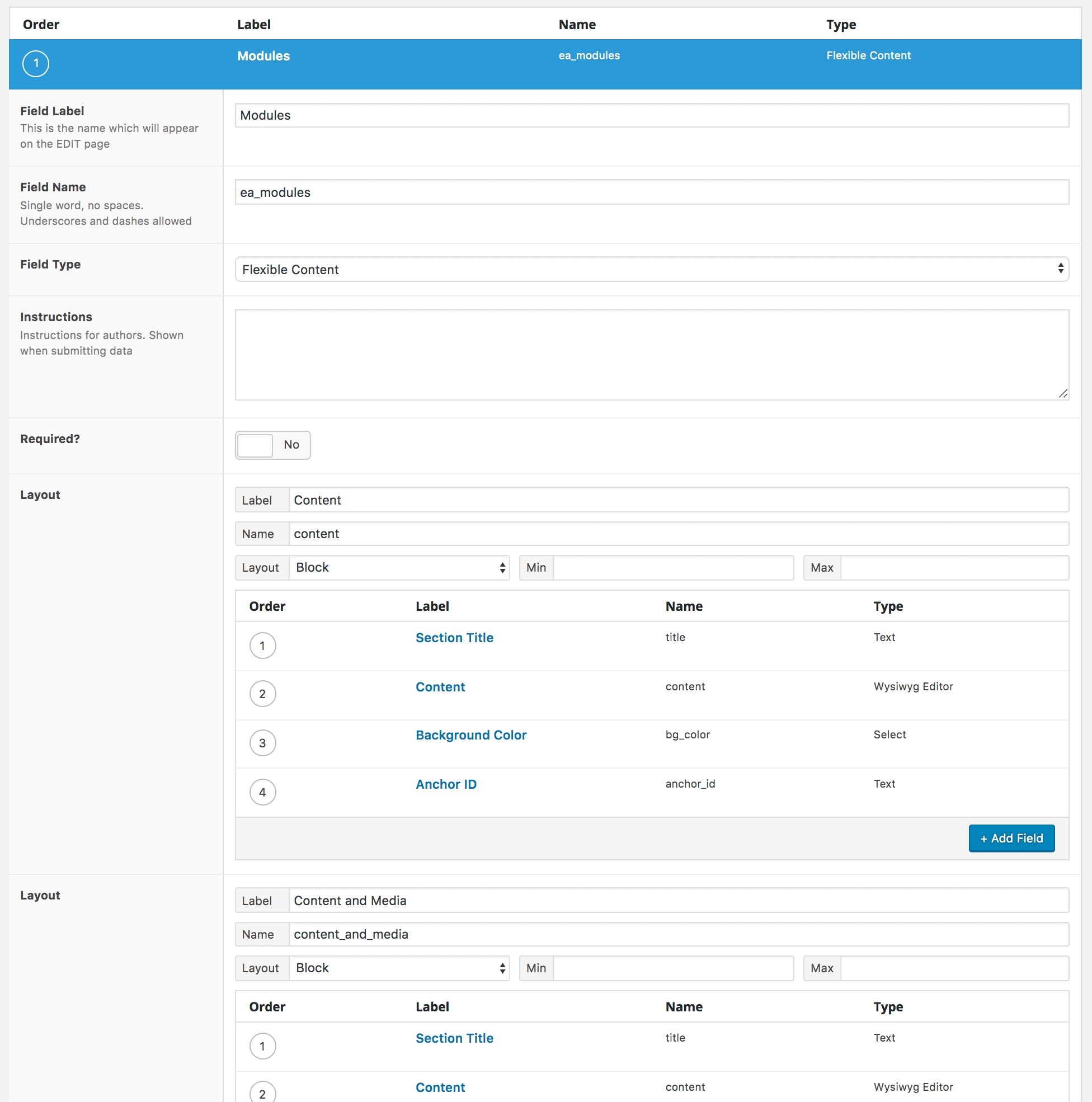Viewport: 1092px width, 1102px height.
Task: Click bg_color name cell
Action: tap(688, 734)
